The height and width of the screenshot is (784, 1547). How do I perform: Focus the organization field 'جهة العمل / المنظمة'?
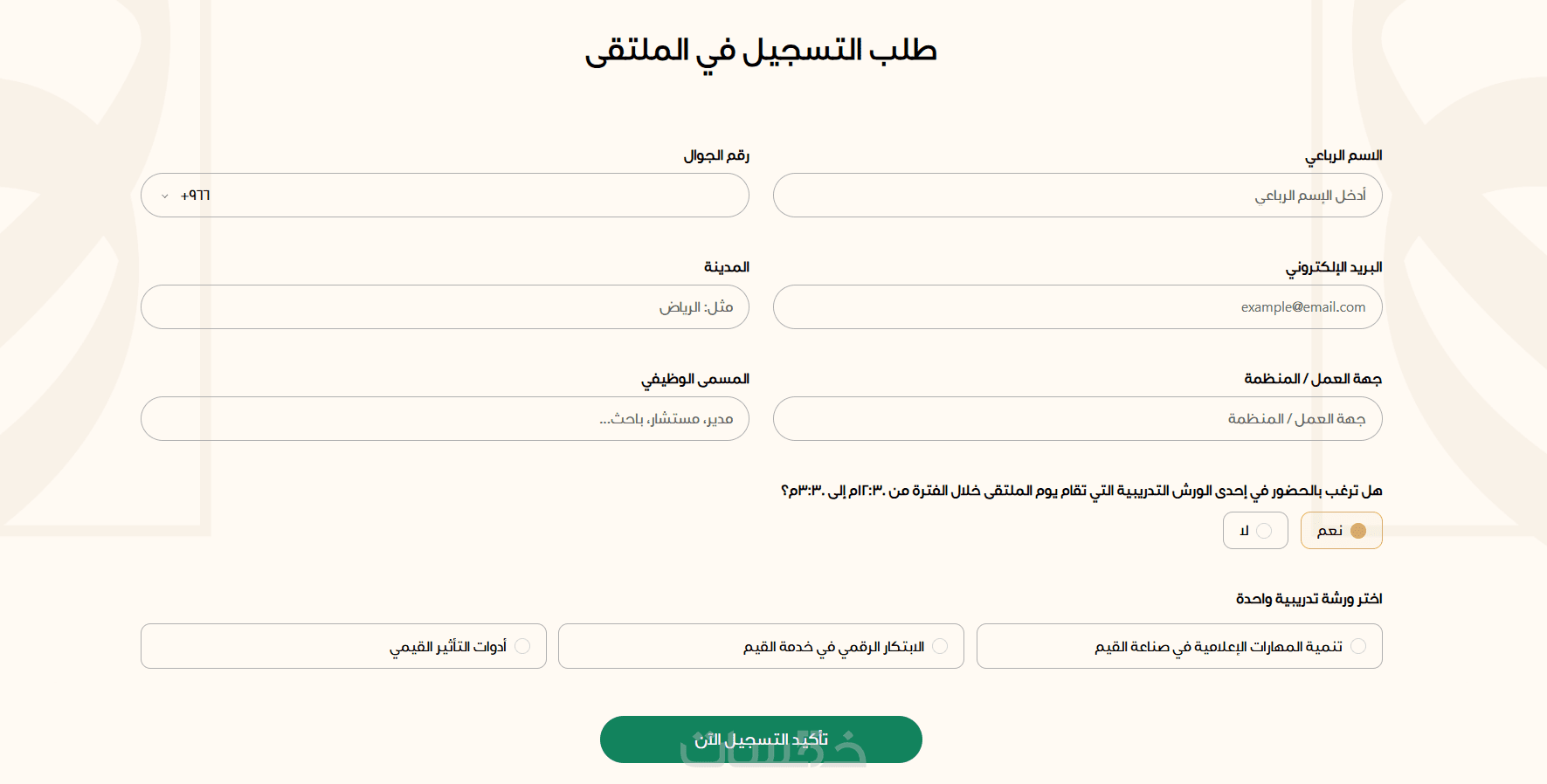pyautogui.click(x=1077, y=419)
